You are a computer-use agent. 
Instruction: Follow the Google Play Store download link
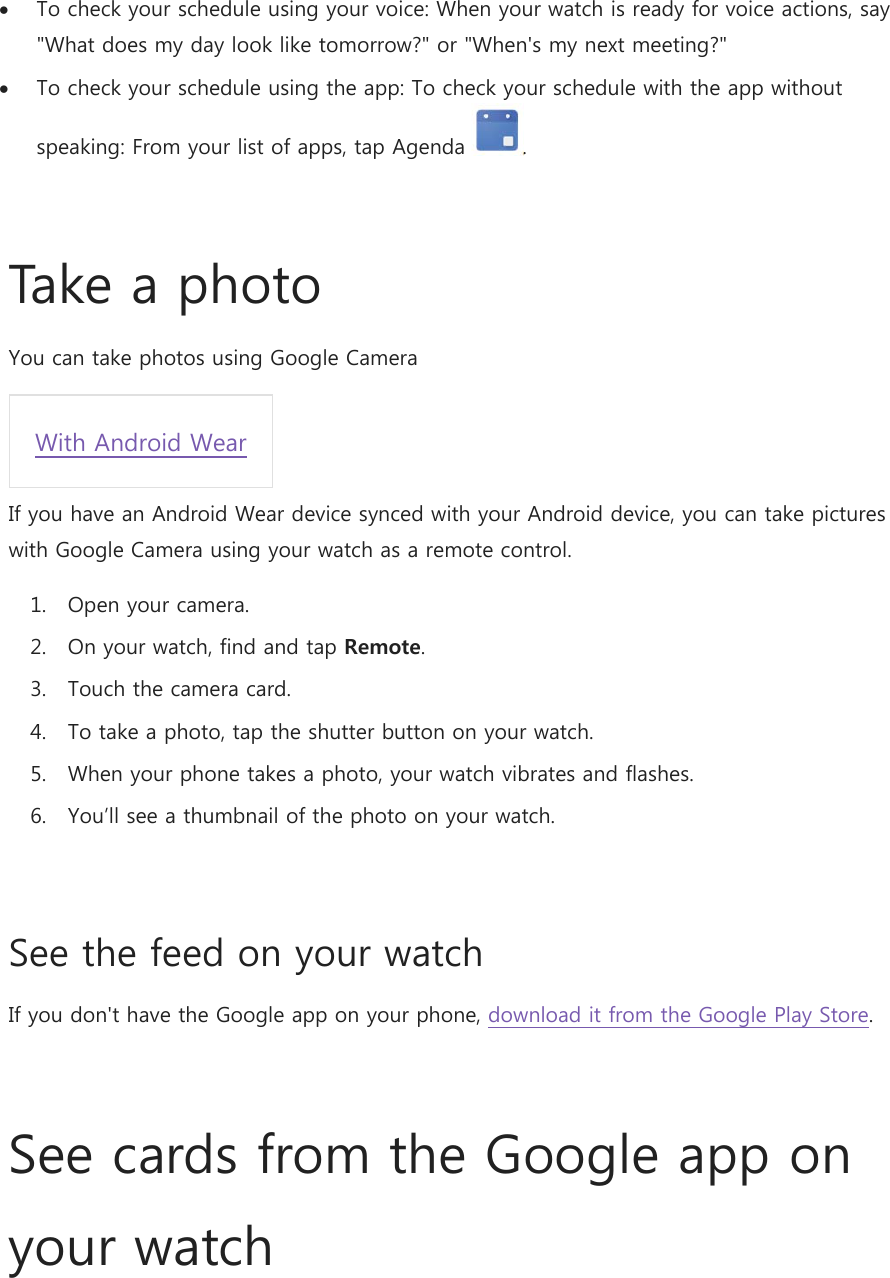click(x=678, y=1015)
